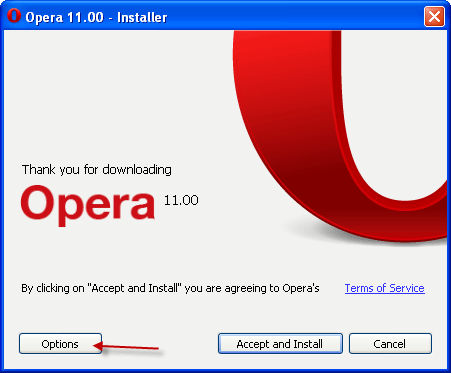451x373 pixels.
Task: Click Accept and Install button
Action: [280, 344]
